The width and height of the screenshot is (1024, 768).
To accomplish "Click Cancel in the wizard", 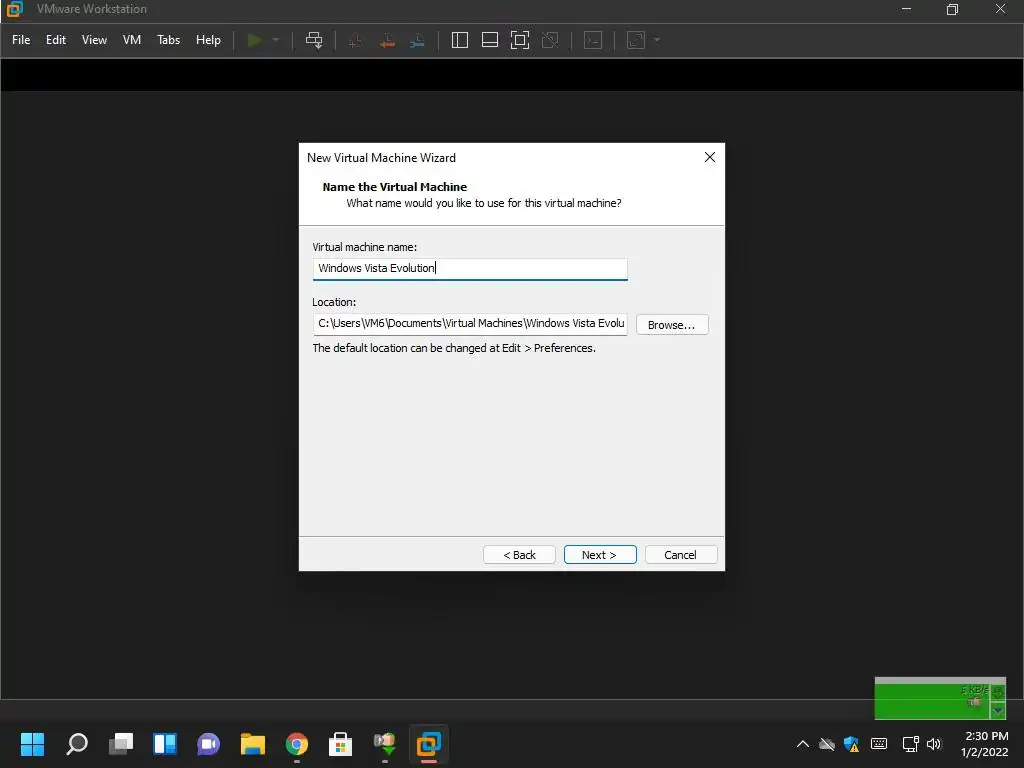I will [680, 554].
